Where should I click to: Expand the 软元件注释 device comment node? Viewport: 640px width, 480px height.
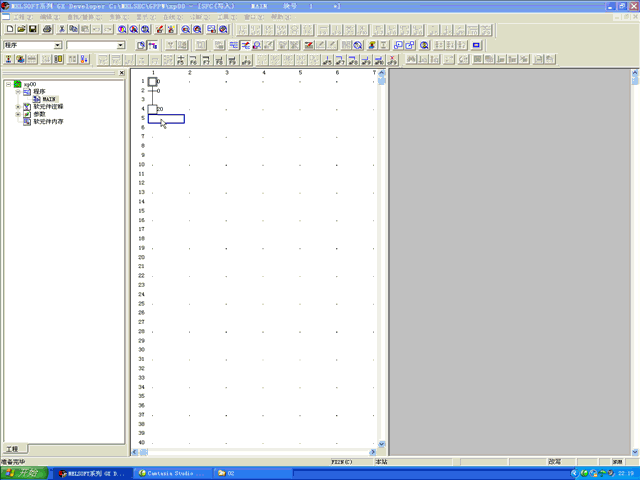(17, 106)
